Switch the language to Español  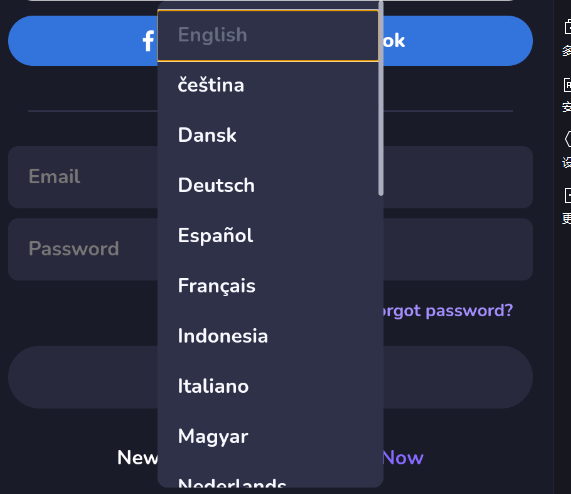coord(268,236)
